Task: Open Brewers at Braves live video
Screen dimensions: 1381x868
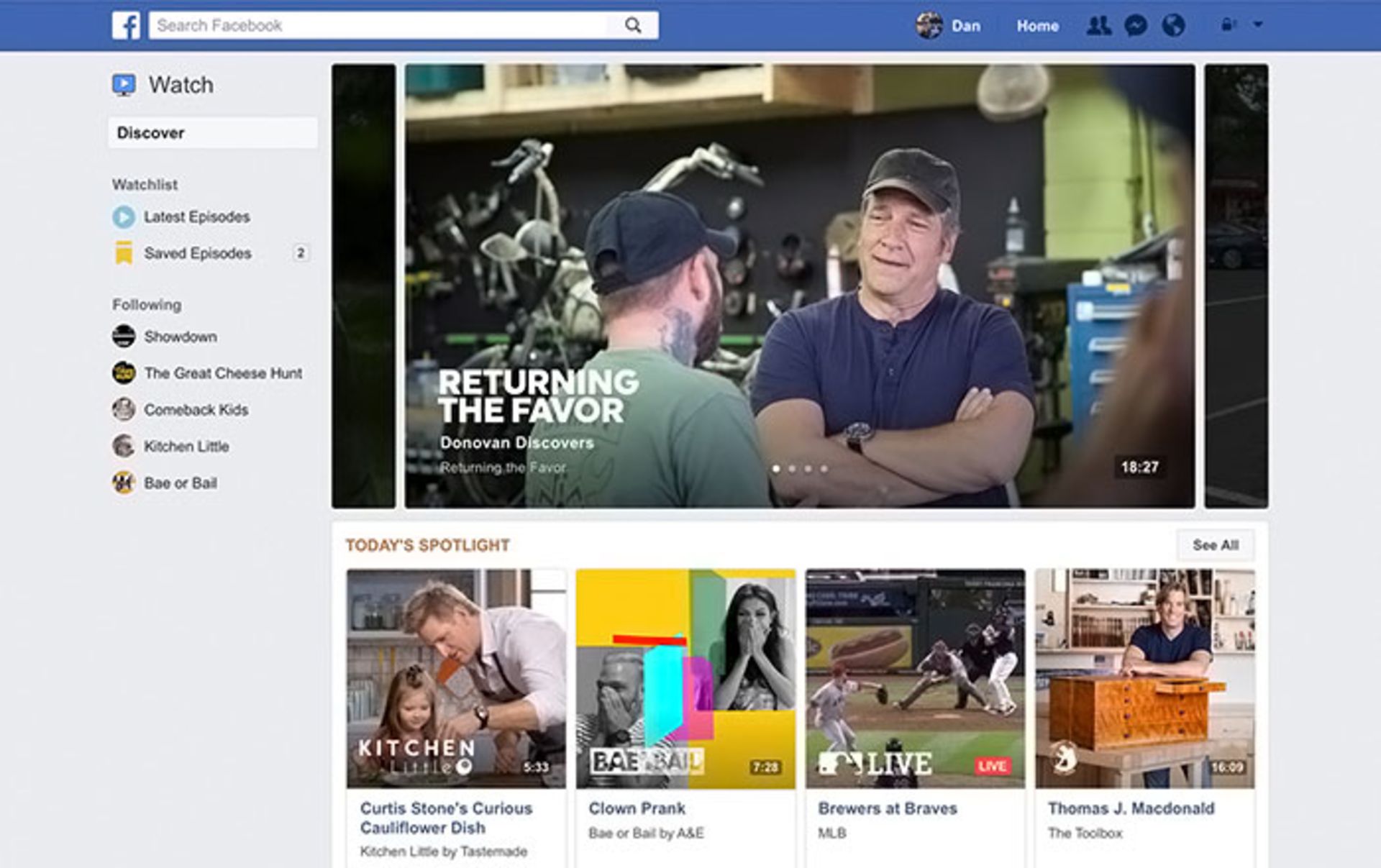Action: [915, 678]
